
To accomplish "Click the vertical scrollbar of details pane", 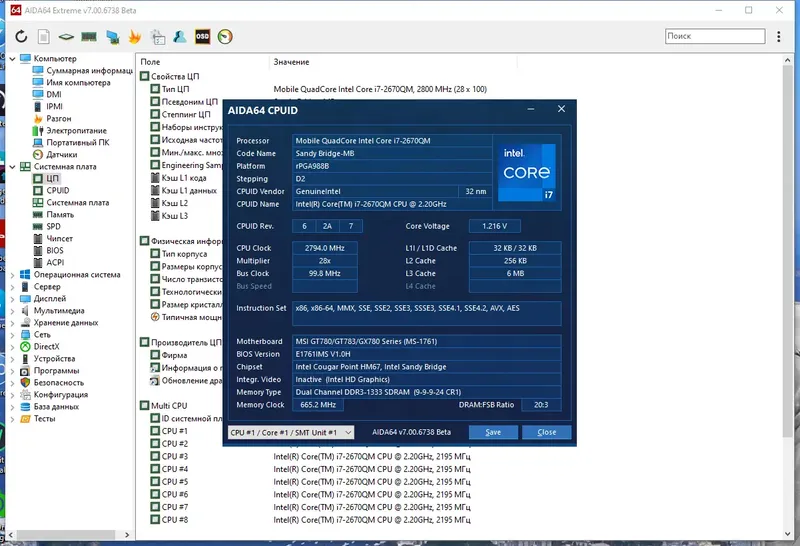I will tap(787, 250).
